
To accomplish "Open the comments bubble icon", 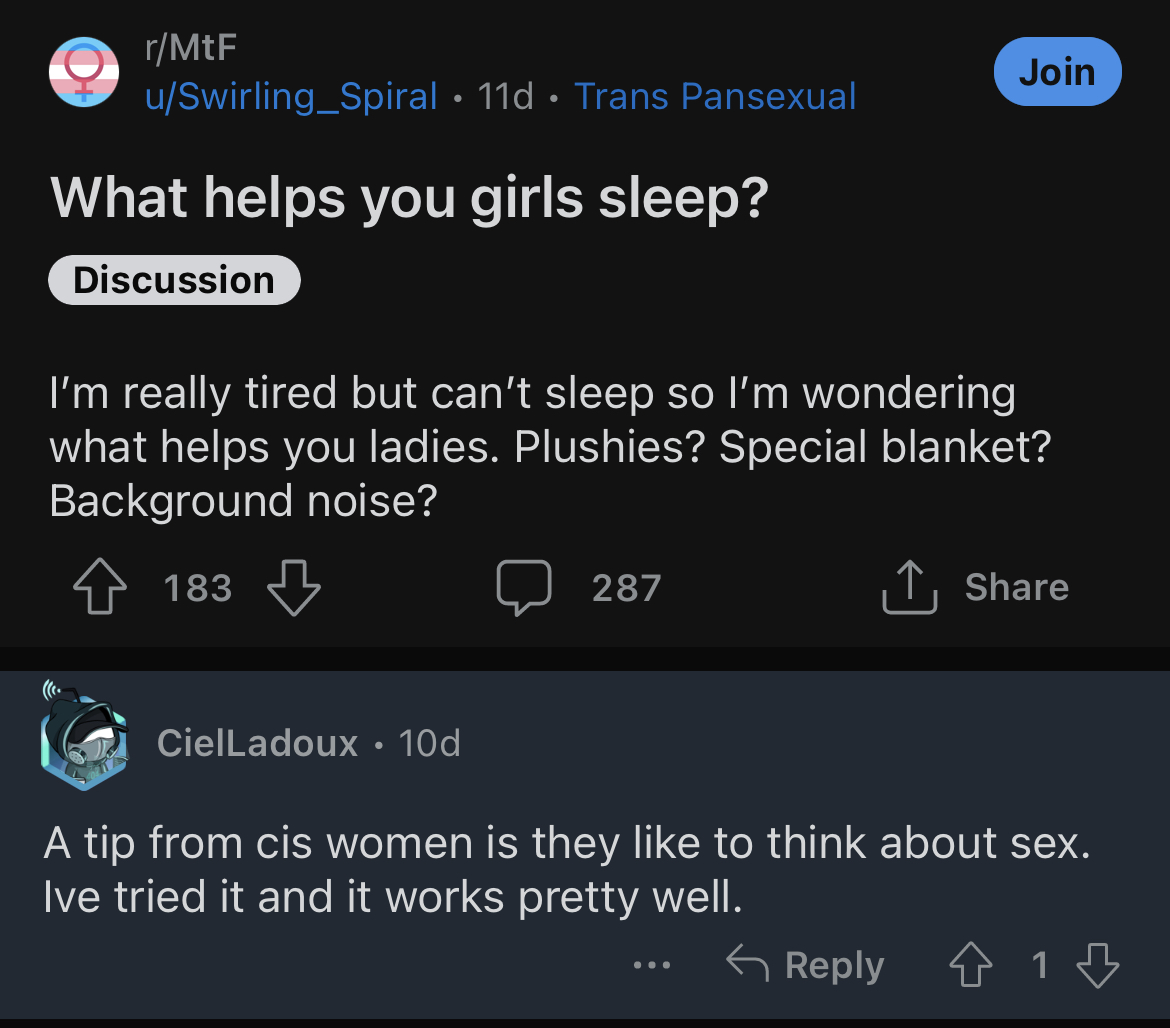I will (x=524, y=586).
